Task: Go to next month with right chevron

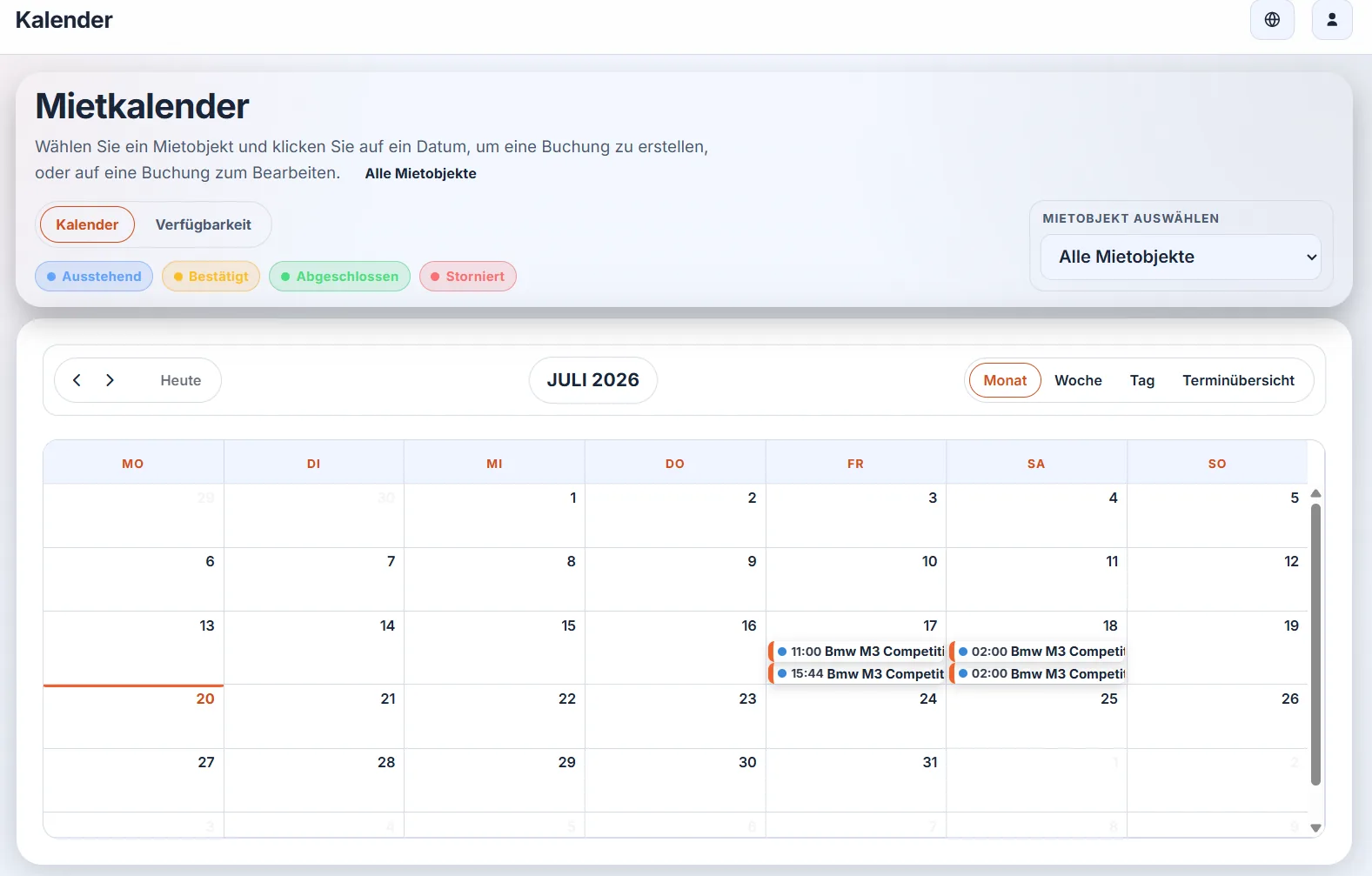Action: point(110,380)
